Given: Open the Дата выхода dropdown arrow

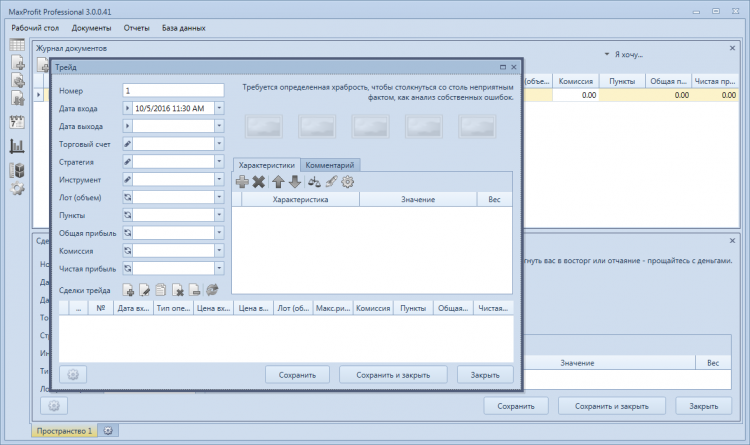Looking at the screenshot, I should pos(219,126).
